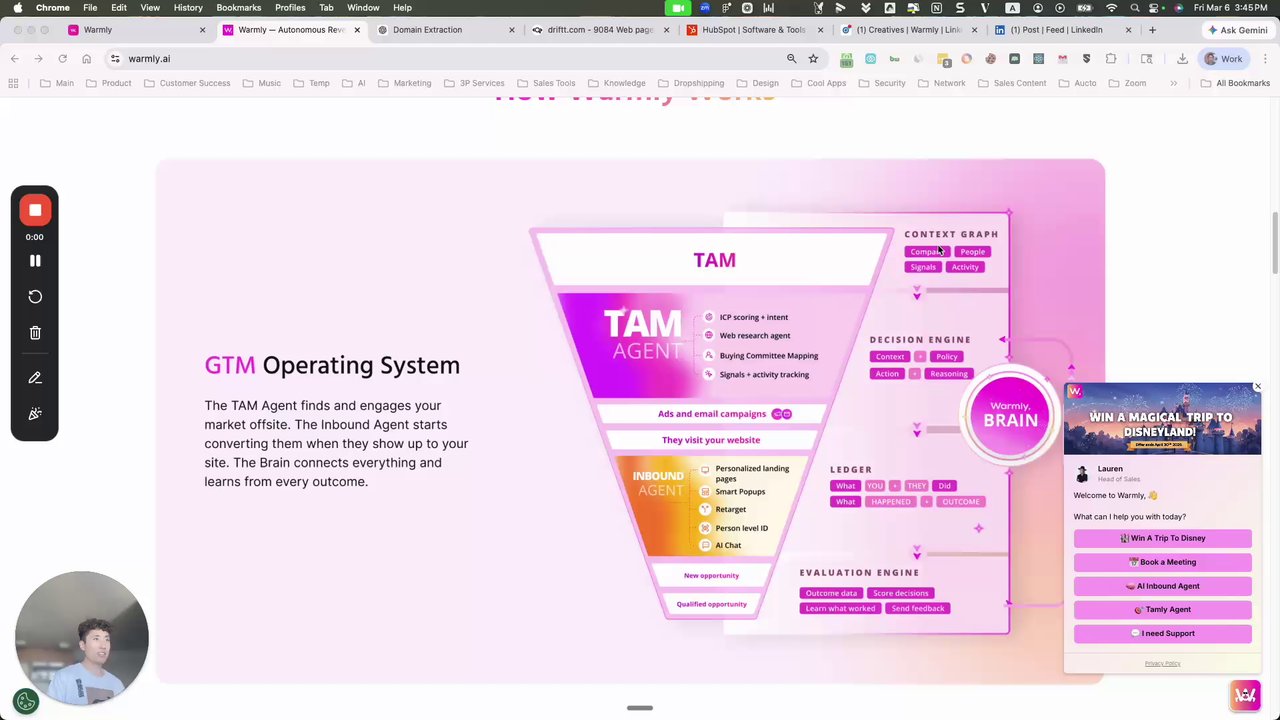Click the Warmly chat launcher icon
This screenshot has height=720, width=1280.
(x=1245, y=695)
